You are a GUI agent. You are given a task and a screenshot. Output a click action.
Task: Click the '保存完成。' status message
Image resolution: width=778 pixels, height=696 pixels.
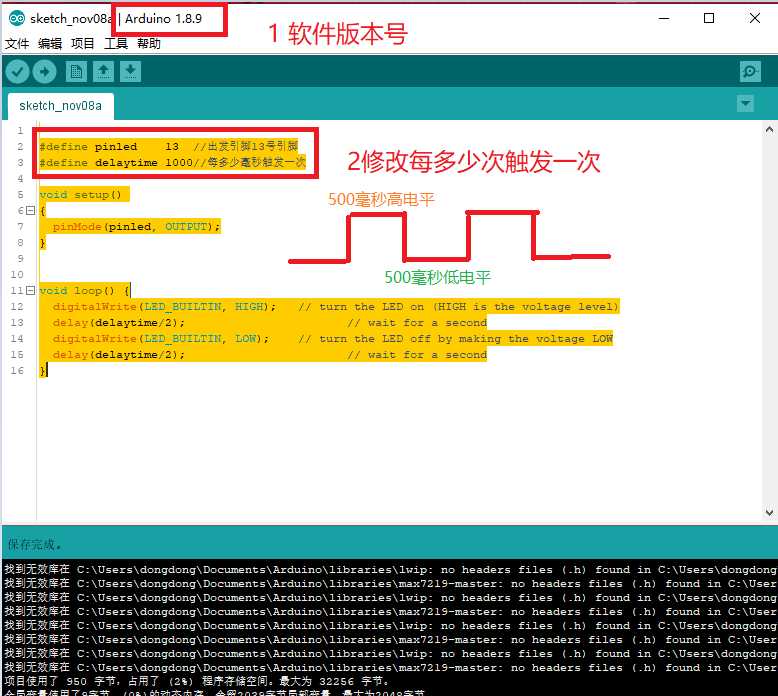pyautogui.click(x=35, y=545)
